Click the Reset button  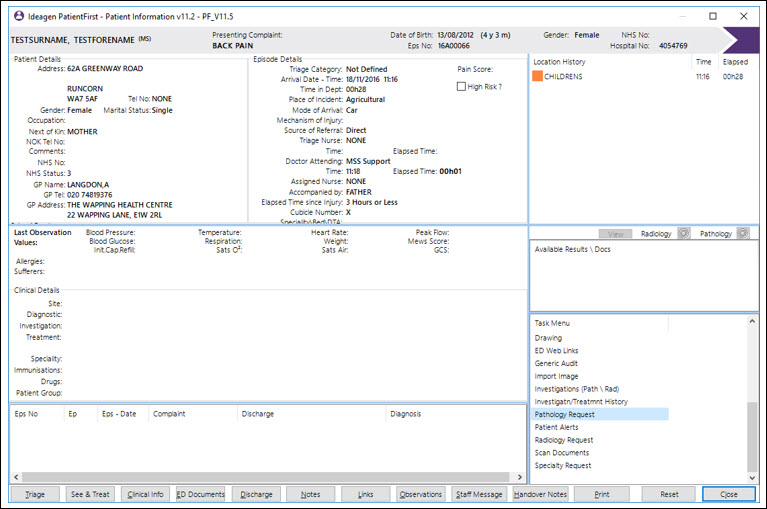(x=669, y=494)
